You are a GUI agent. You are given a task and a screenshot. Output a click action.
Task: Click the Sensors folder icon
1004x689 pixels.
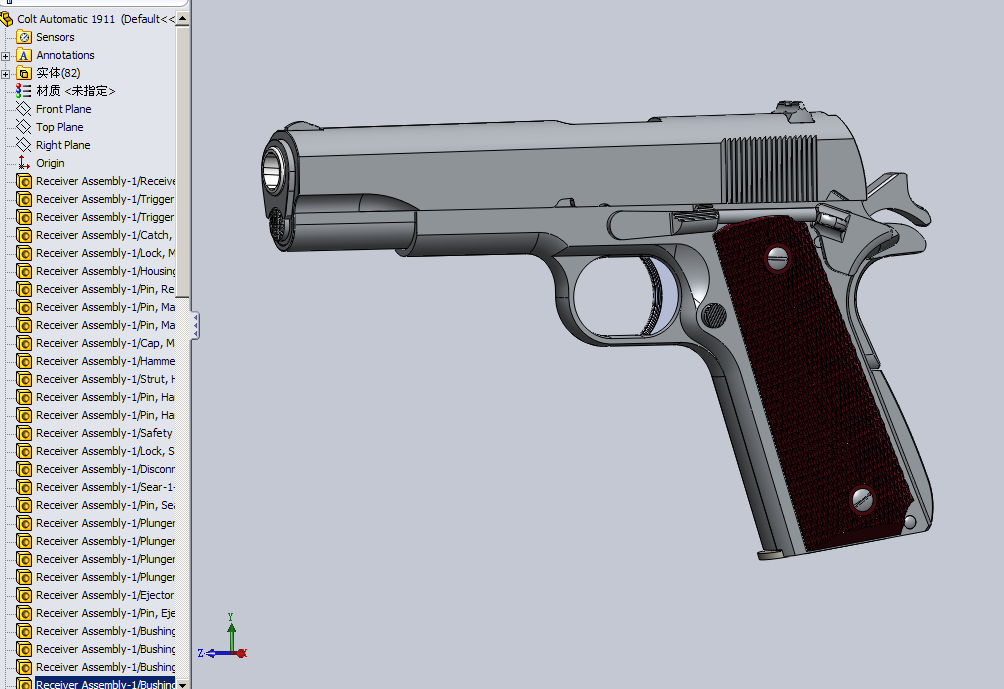[x=24, y=37]
